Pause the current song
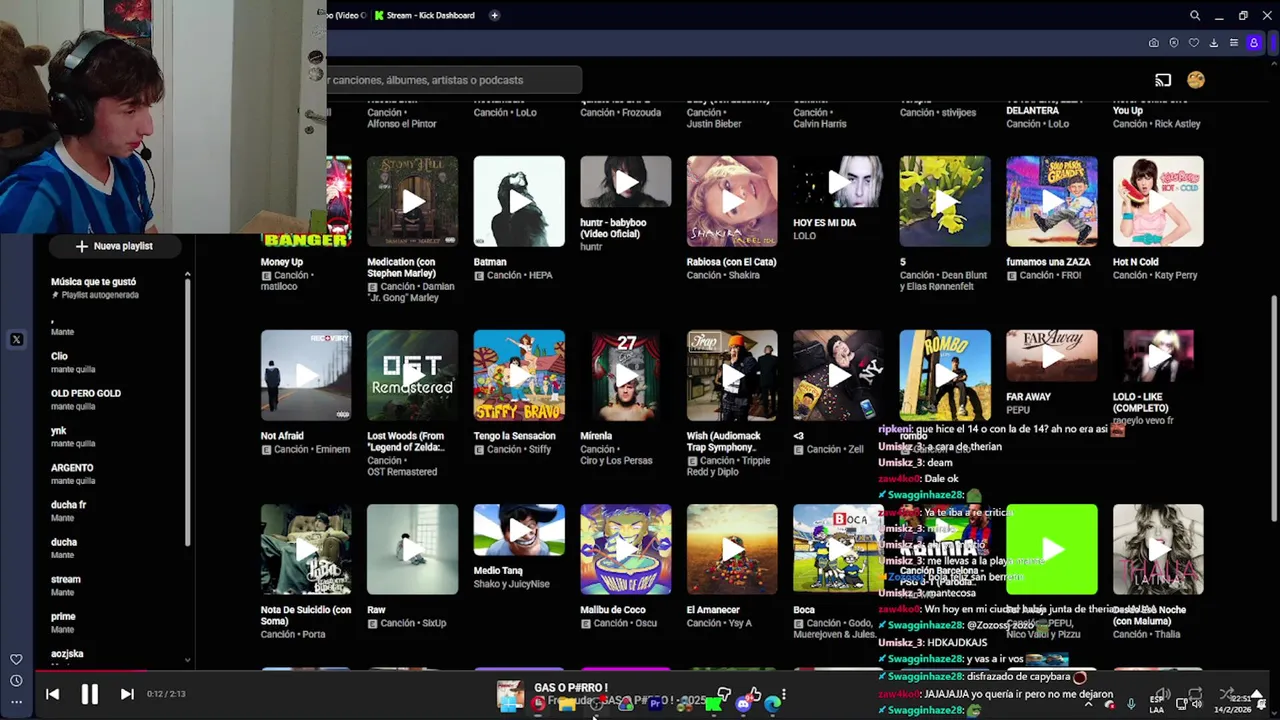 click(x=89, y=694)
